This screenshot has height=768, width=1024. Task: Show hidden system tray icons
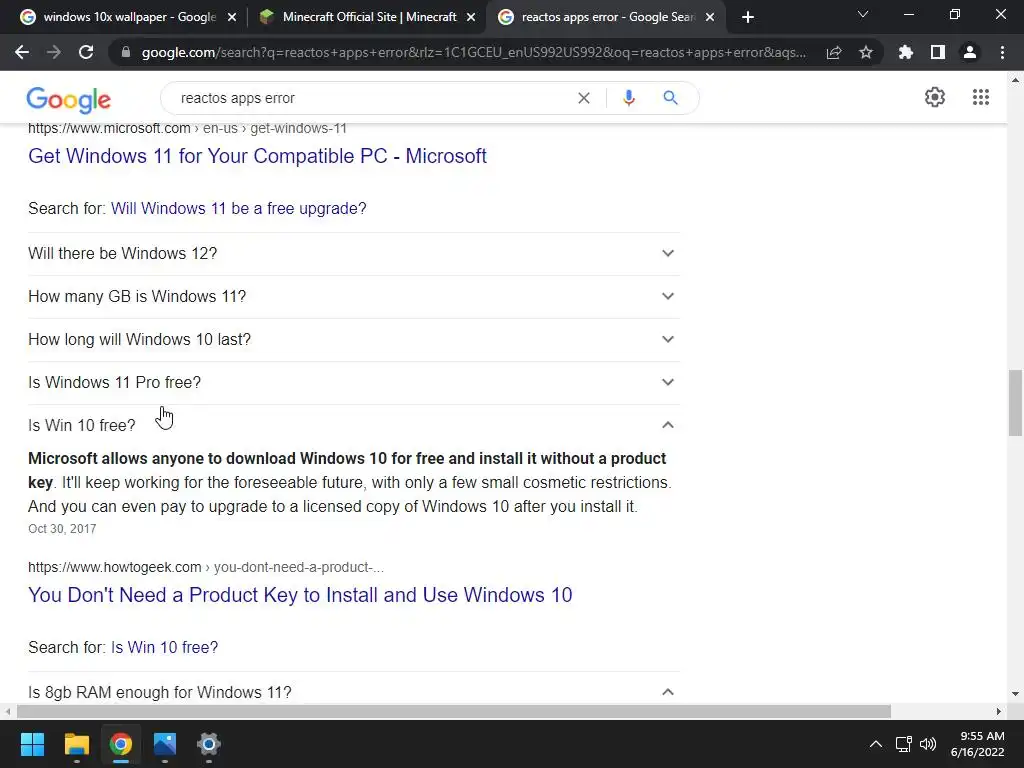point(876,744)
